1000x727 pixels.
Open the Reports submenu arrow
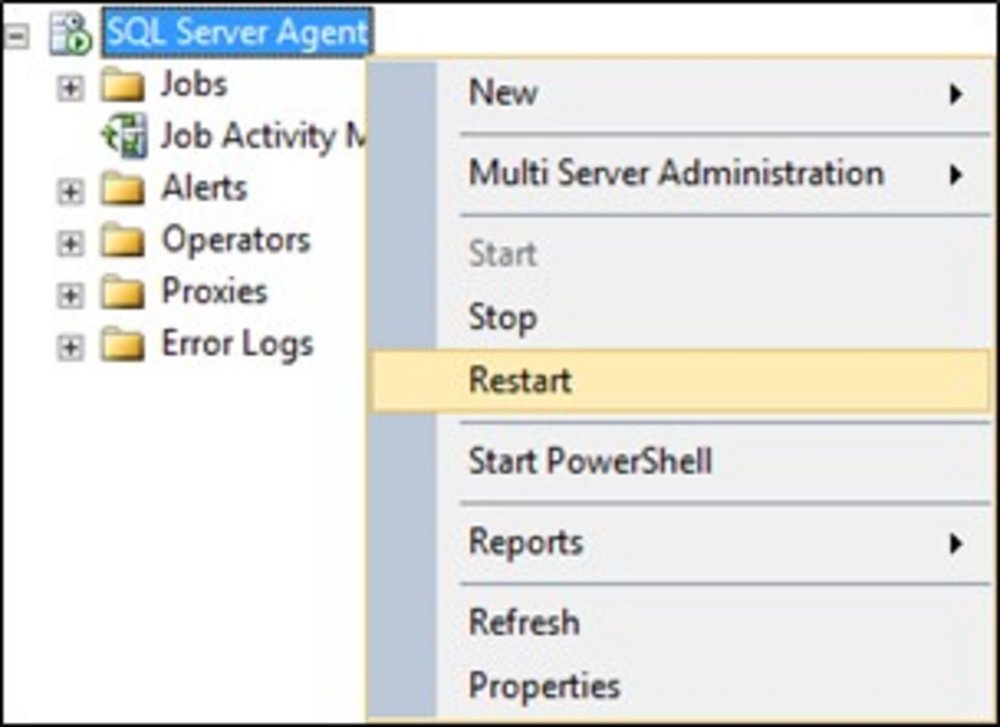coord(956,544)
